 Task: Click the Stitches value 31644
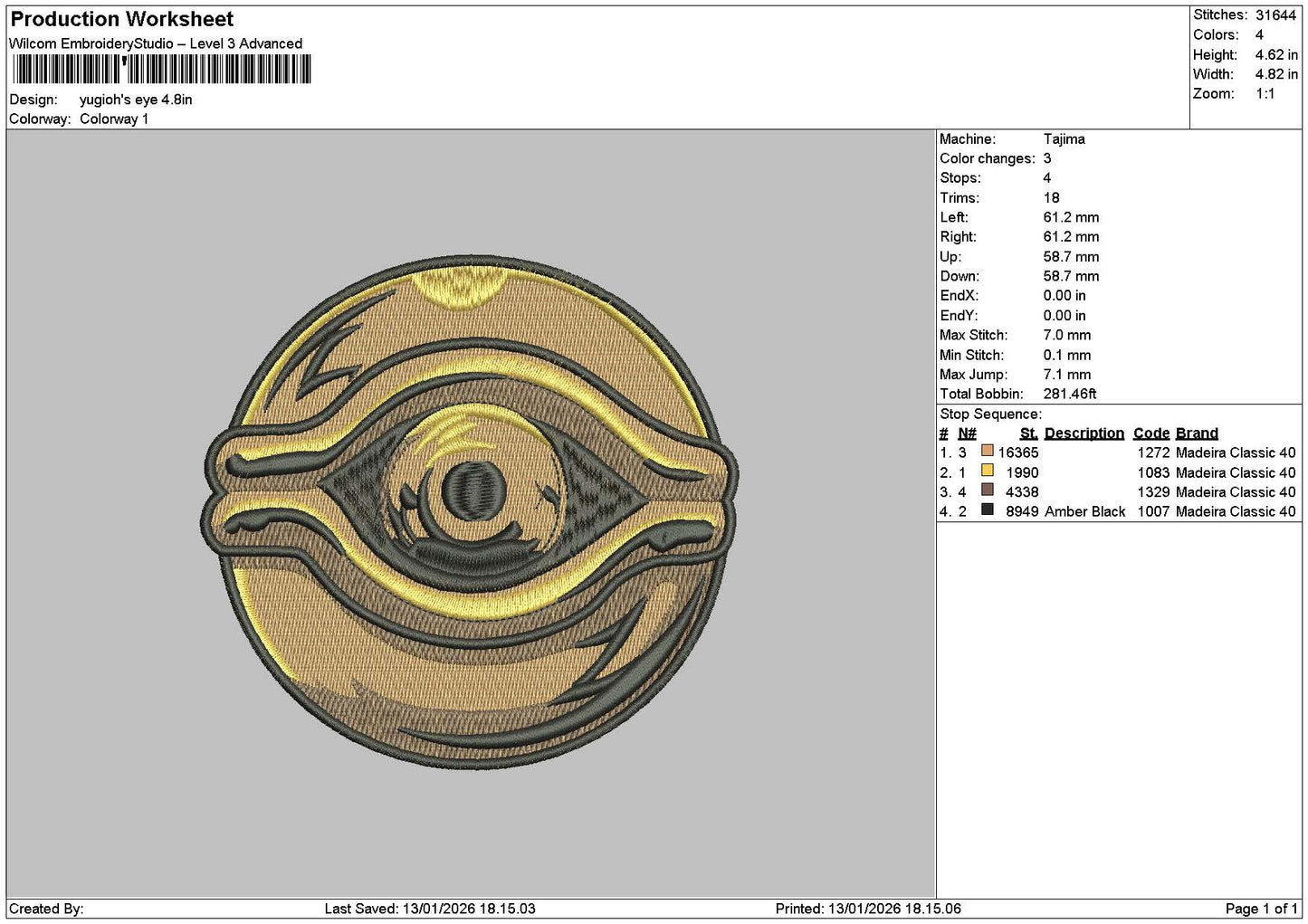coord(1276,15)
